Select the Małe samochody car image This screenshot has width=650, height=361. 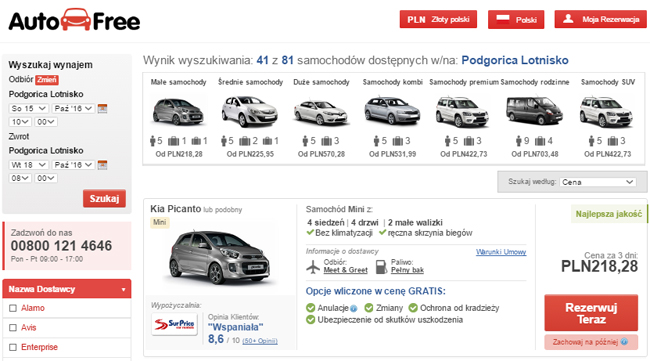178,111
